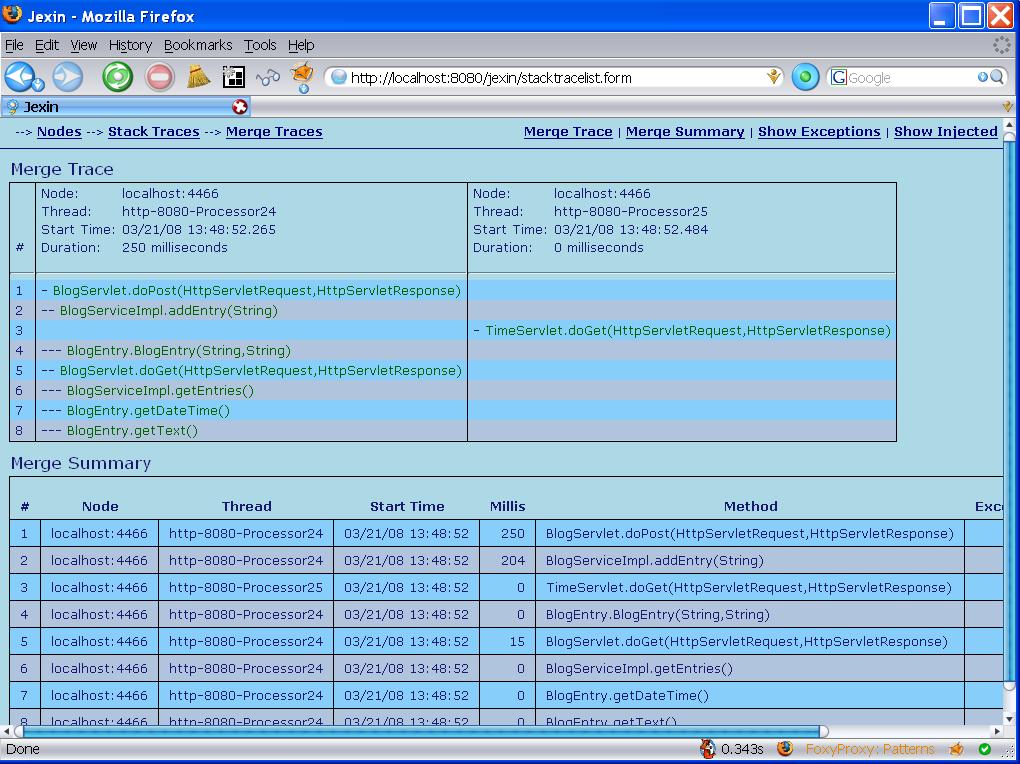Viewport: 1020px width, 764px height.
Task: Open the Bookmarks menu
Action: [x=198, y=45]
